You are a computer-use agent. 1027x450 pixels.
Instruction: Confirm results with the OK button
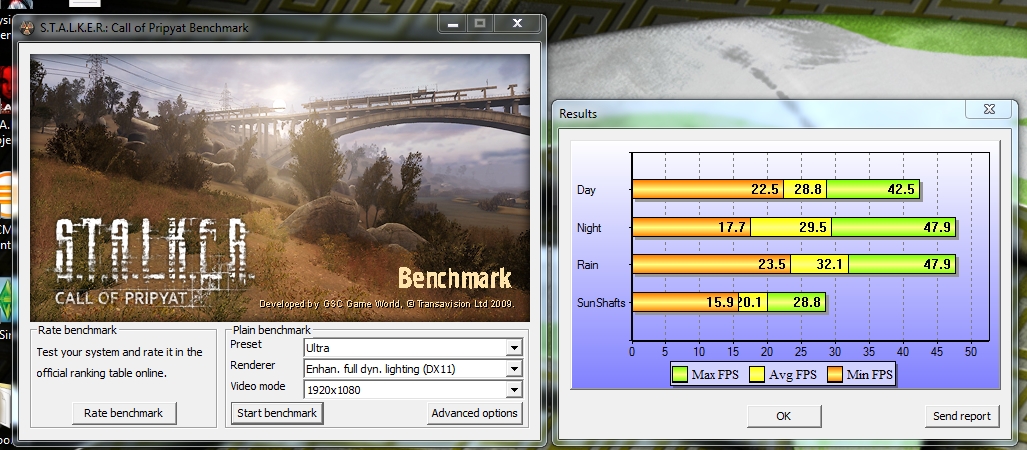[783, 416]
